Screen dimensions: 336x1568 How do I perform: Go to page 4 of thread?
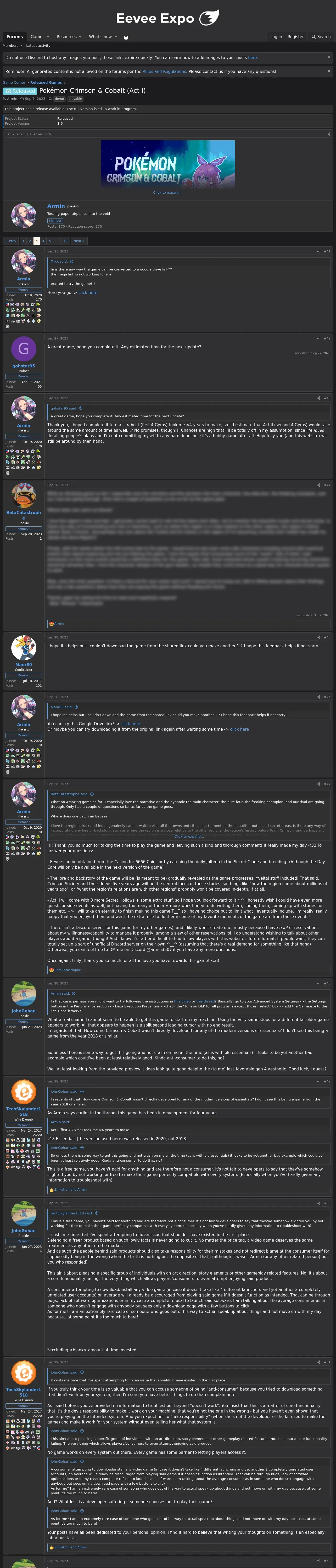(x=43, y=241)
